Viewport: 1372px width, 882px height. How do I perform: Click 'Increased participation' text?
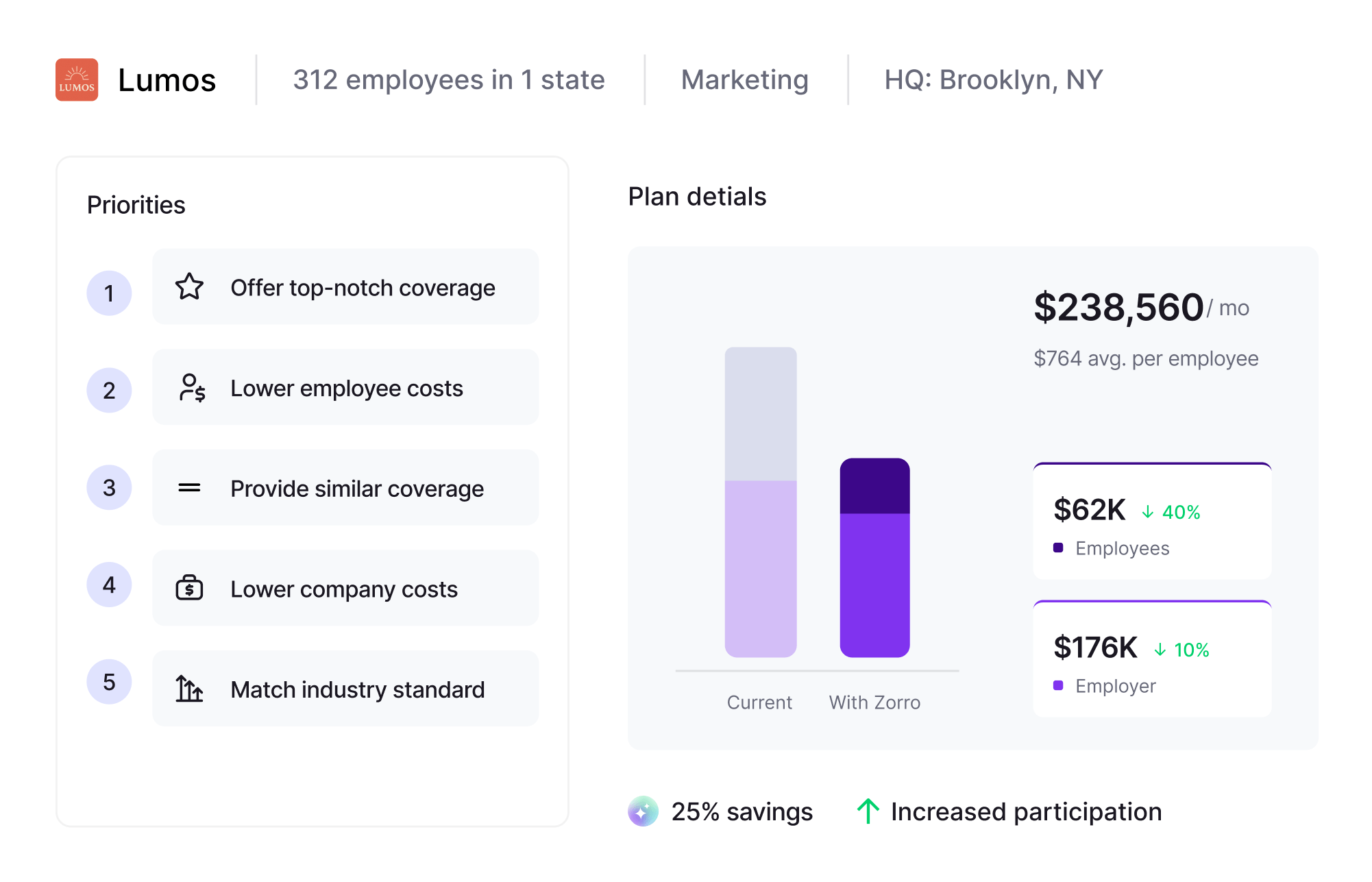tap(1027, 811)
